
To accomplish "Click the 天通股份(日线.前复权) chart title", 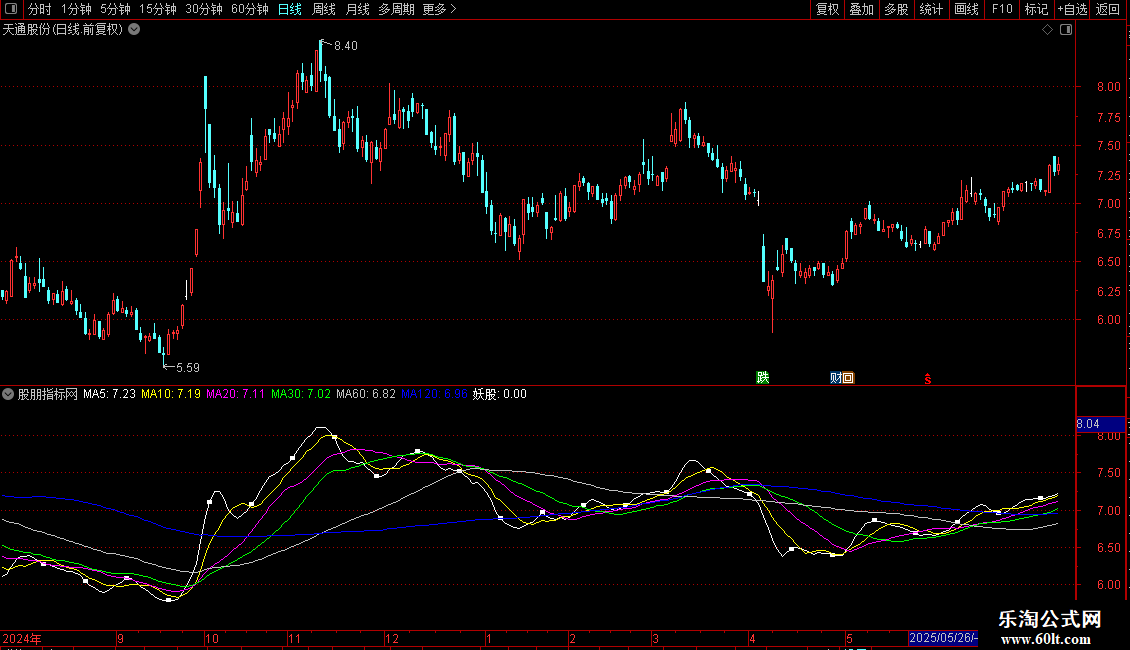I will [x=63, y=30].
